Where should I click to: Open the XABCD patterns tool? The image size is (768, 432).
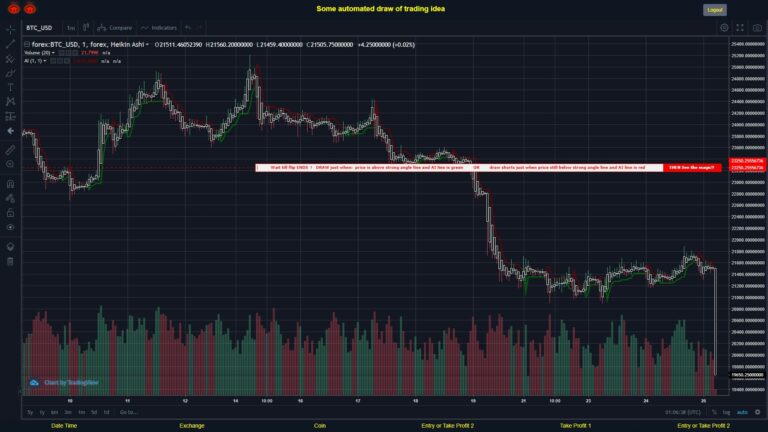click(10, 102)
